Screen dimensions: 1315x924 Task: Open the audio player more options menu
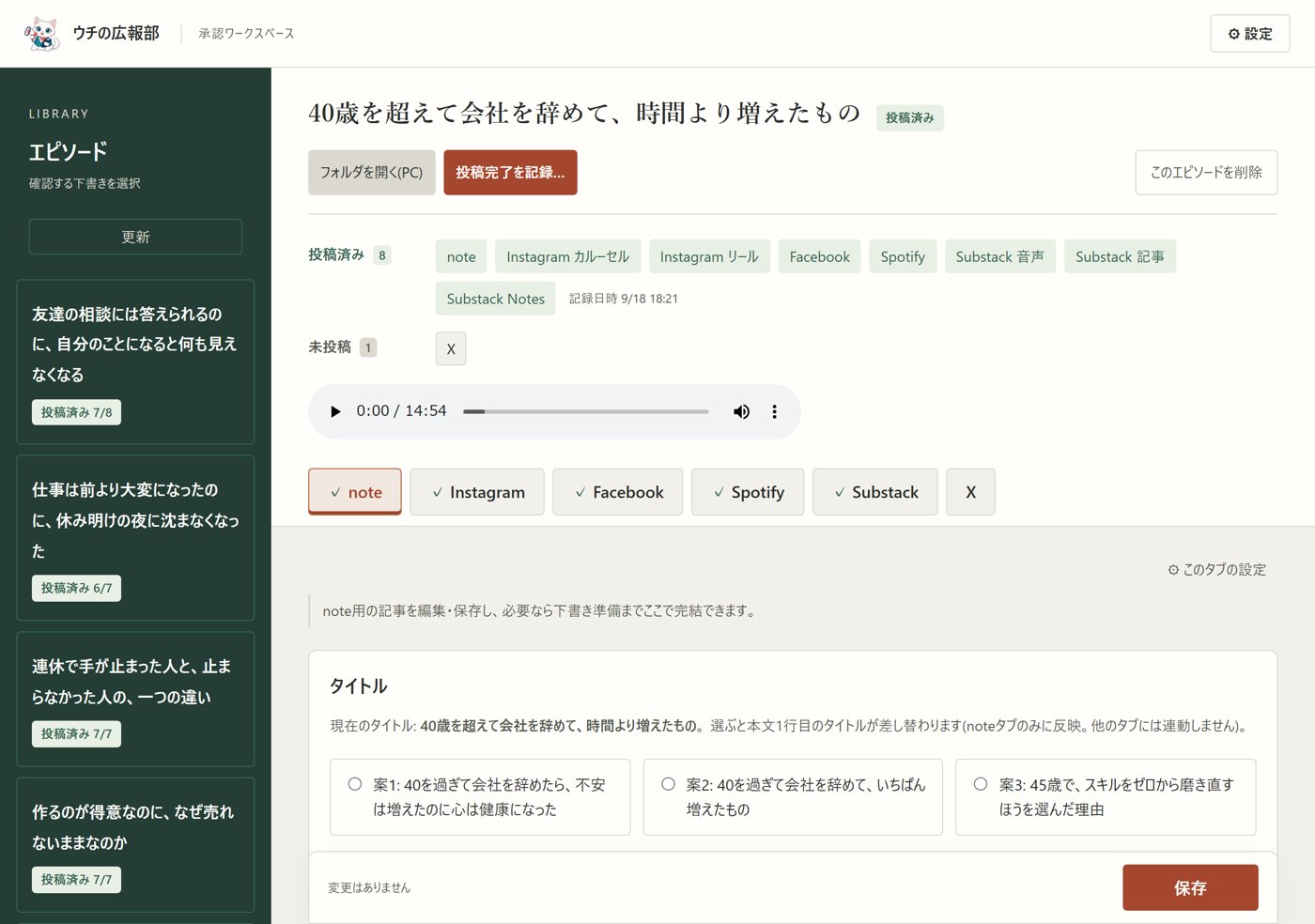pyautogui.click(x=774, y=411)
